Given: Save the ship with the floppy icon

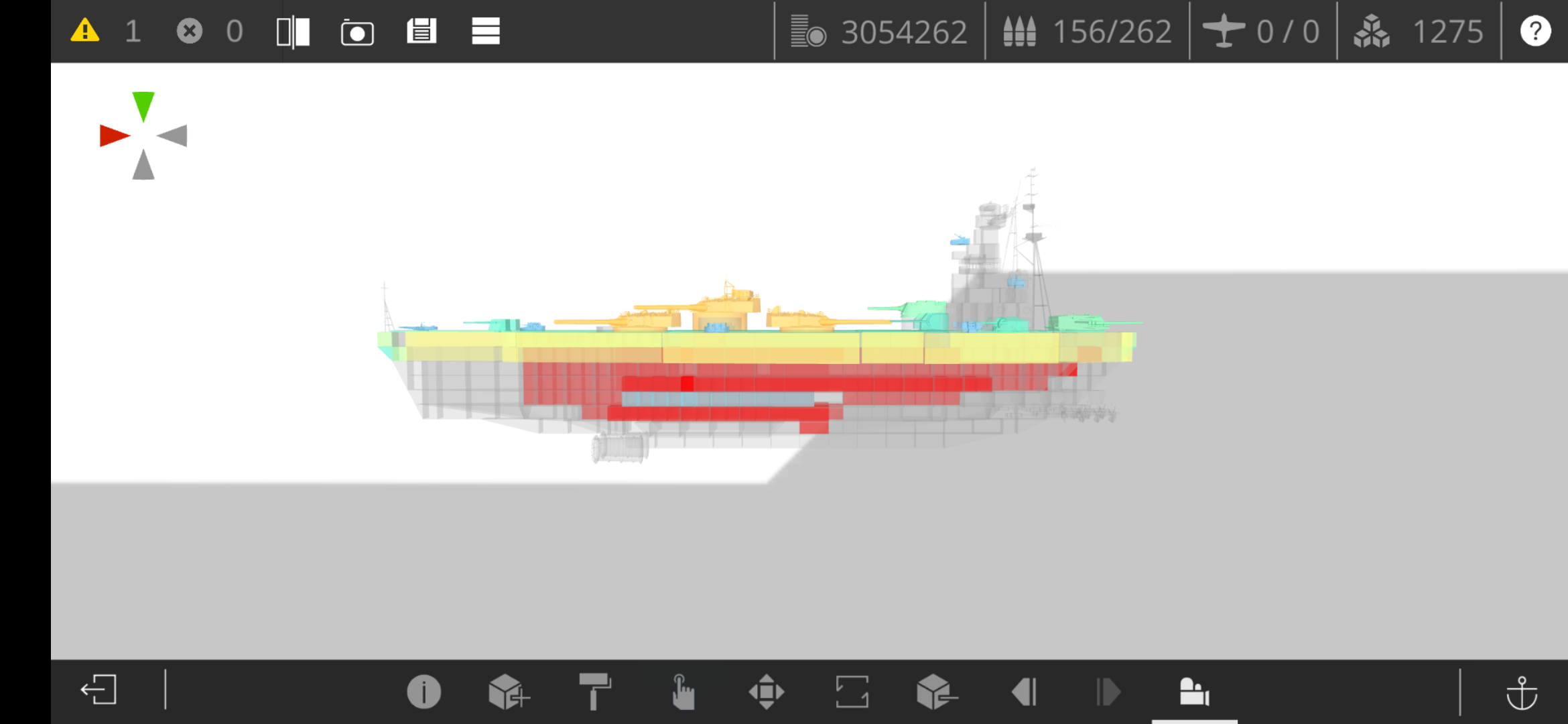Looking at the screenshot, I should pyautogui.click(x=421, y=31).
